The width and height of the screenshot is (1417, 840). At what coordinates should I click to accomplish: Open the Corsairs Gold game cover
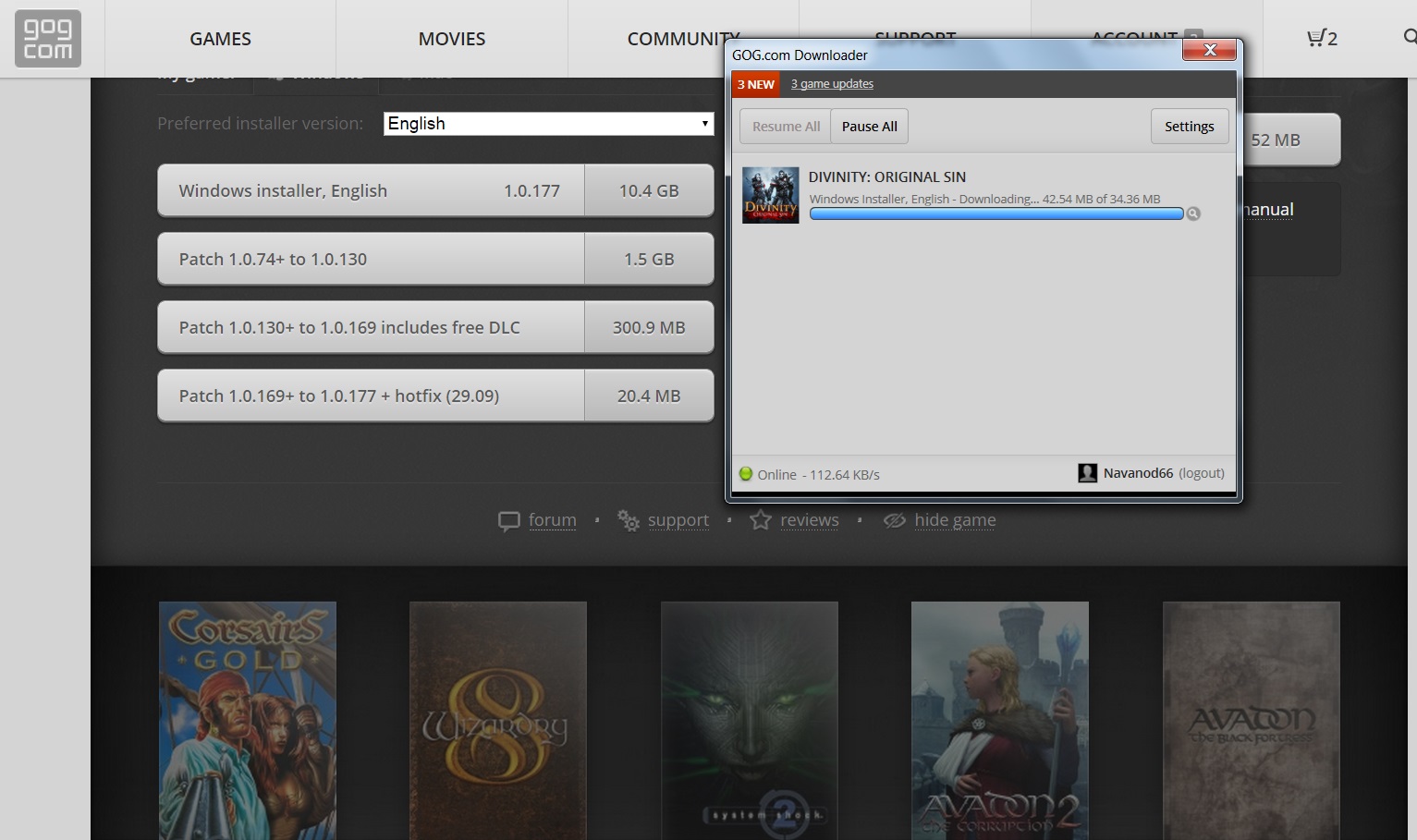coord(248,721)
